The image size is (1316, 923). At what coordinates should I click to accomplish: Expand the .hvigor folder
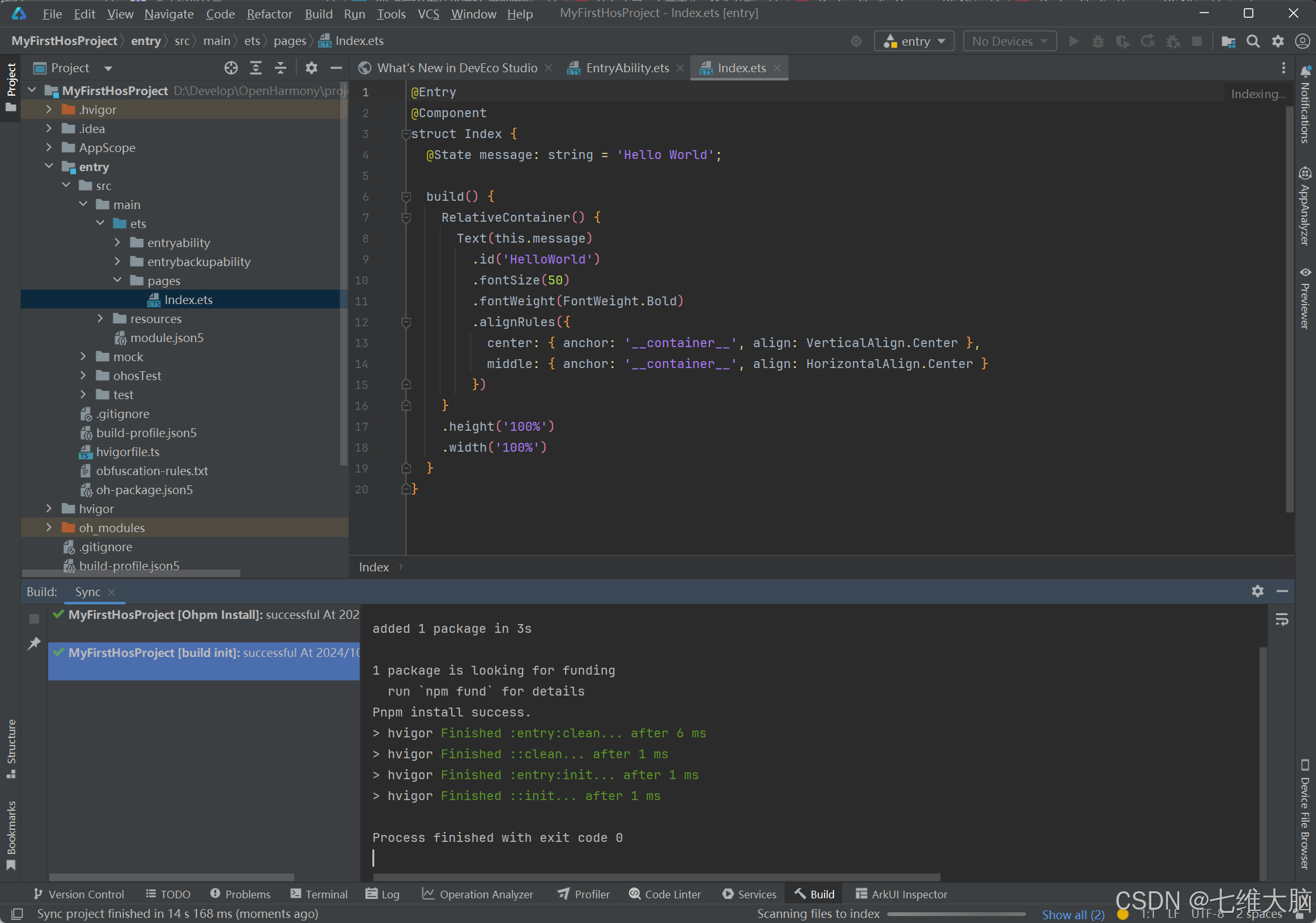49,110
